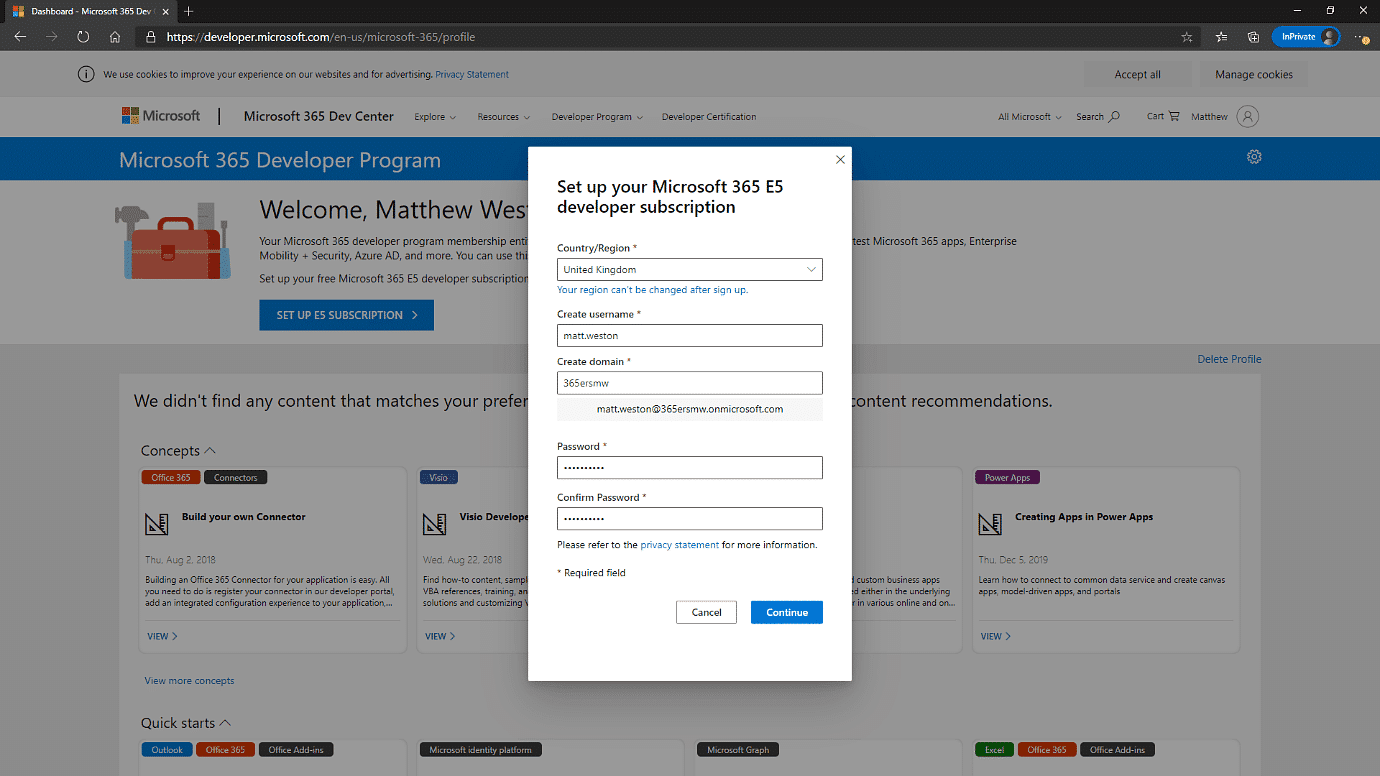1380x776 pixels.
Task: Open the Explore menu
Action: click(x=435, y=117)
